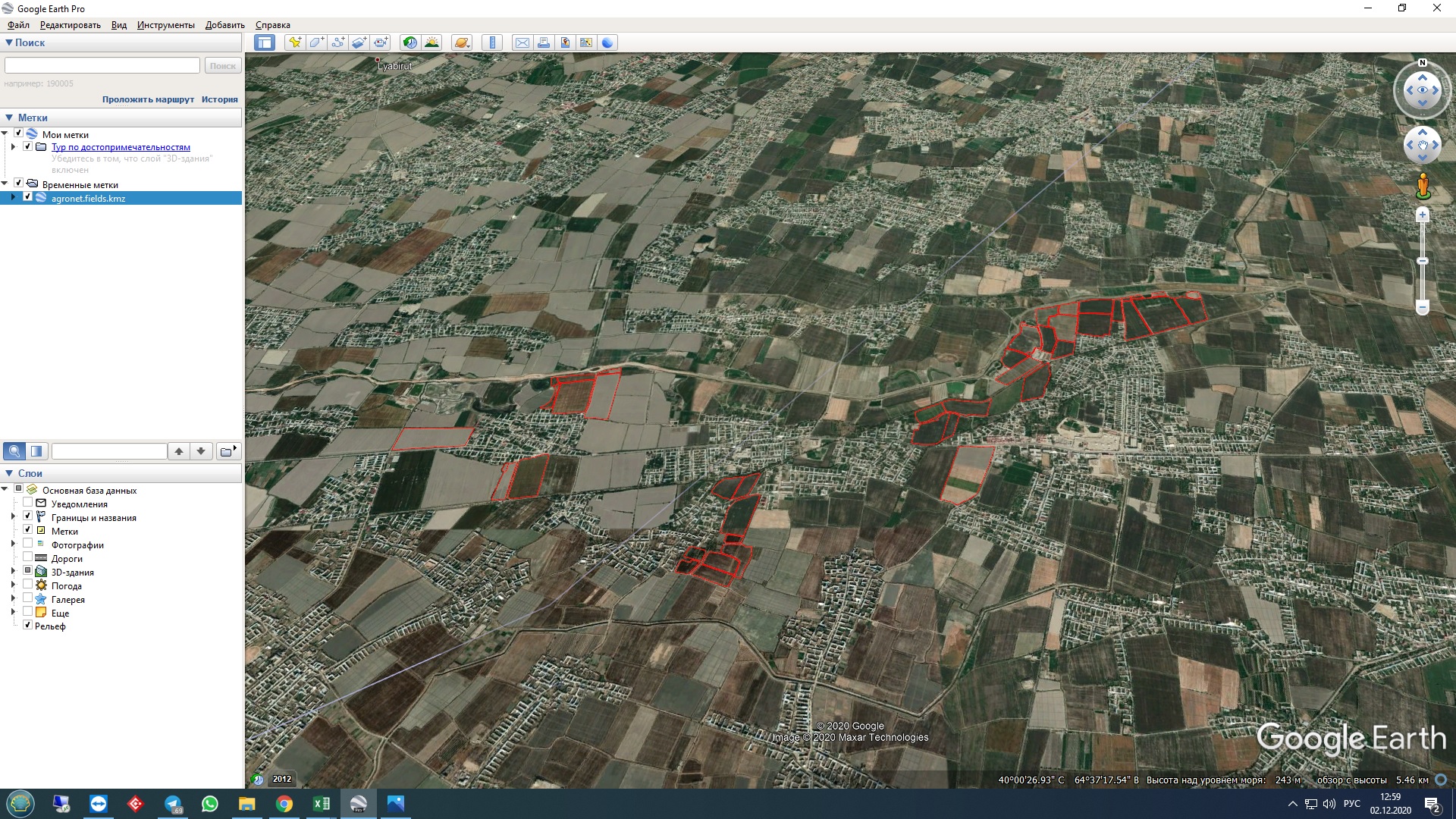
Task: Expand the agronet.fields.kmz tree item
Action: click(x=13, y=197)
